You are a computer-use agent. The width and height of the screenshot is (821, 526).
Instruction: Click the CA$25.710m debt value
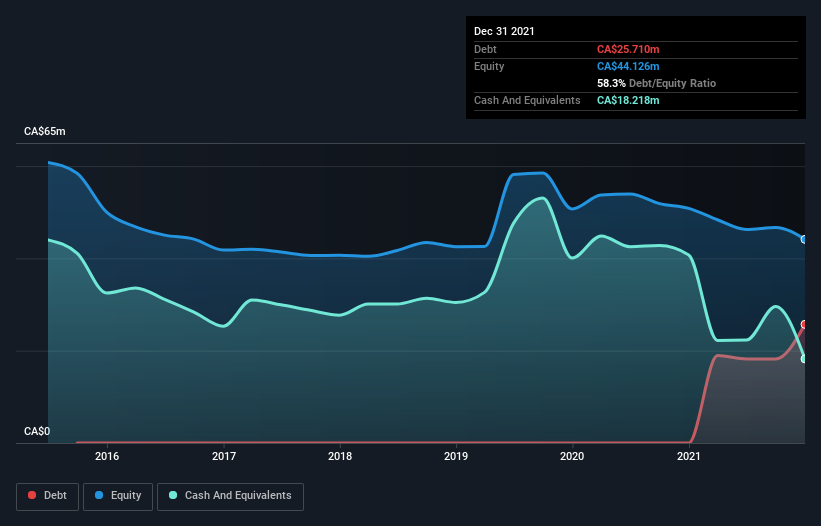(628, 49)
